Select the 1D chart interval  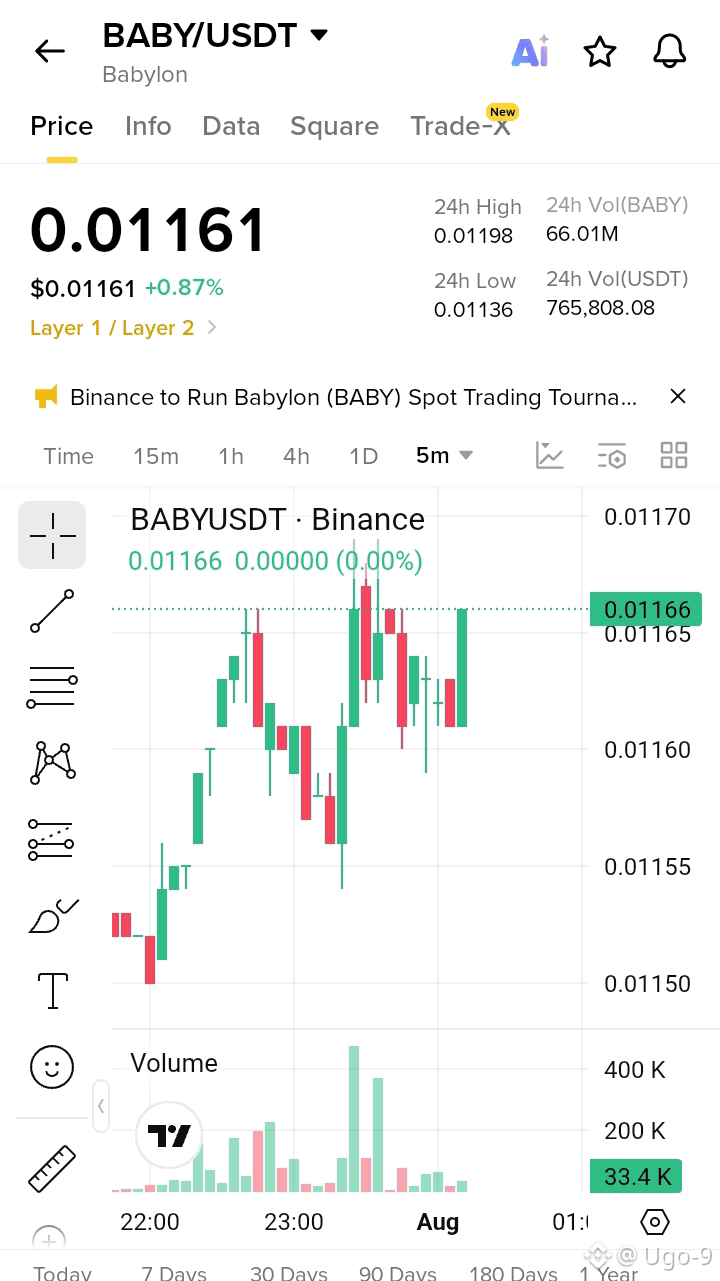click(x=363, y=456)
